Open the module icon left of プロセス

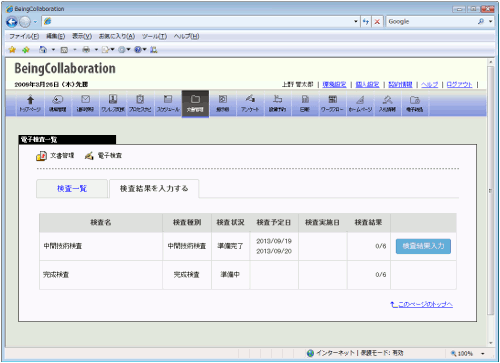pyautogui.click(x=113, y=104)
